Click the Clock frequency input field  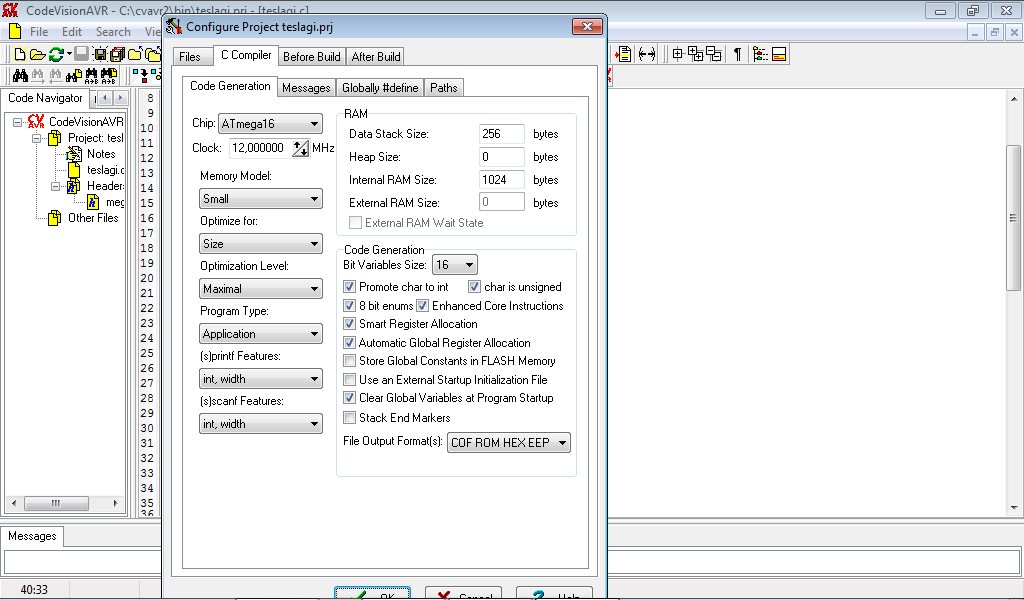click(261, 148)
